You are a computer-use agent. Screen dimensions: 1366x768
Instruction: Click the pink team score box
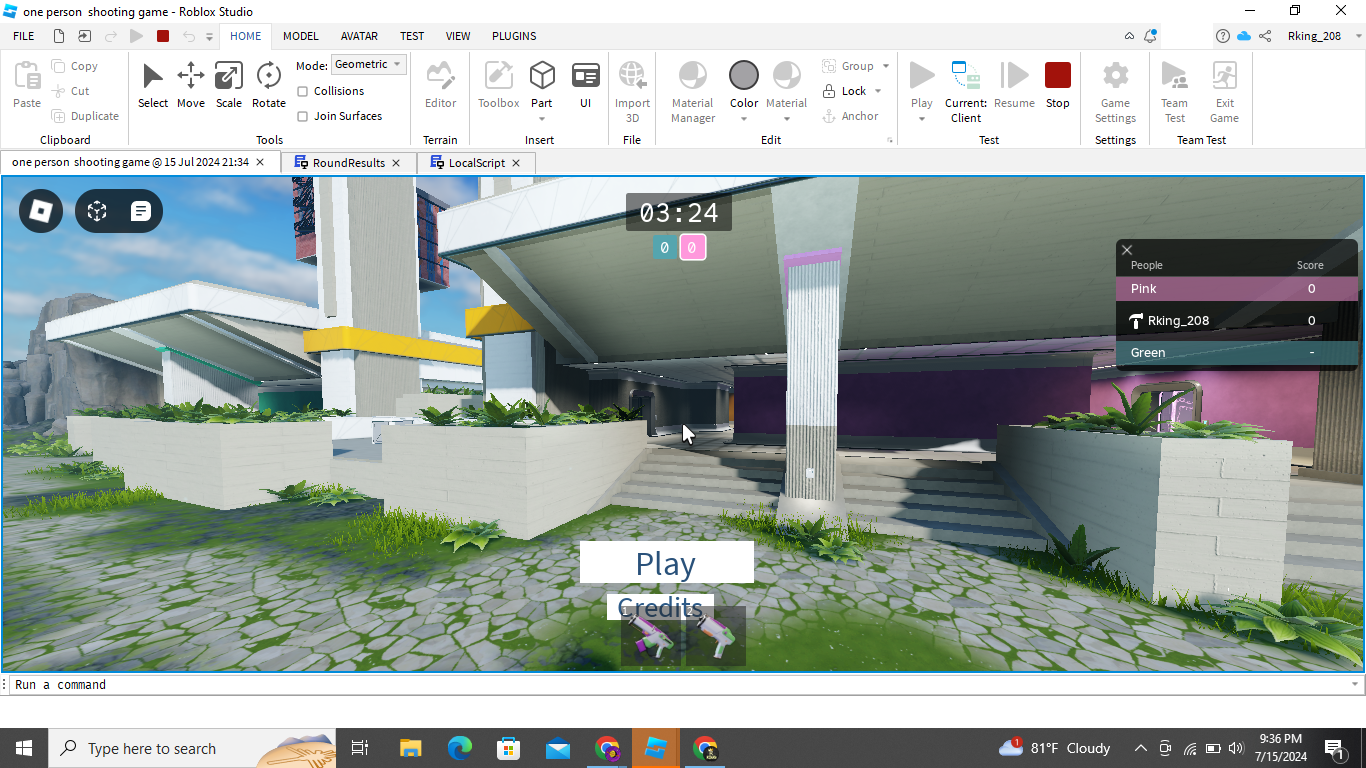tap(692, 247)
